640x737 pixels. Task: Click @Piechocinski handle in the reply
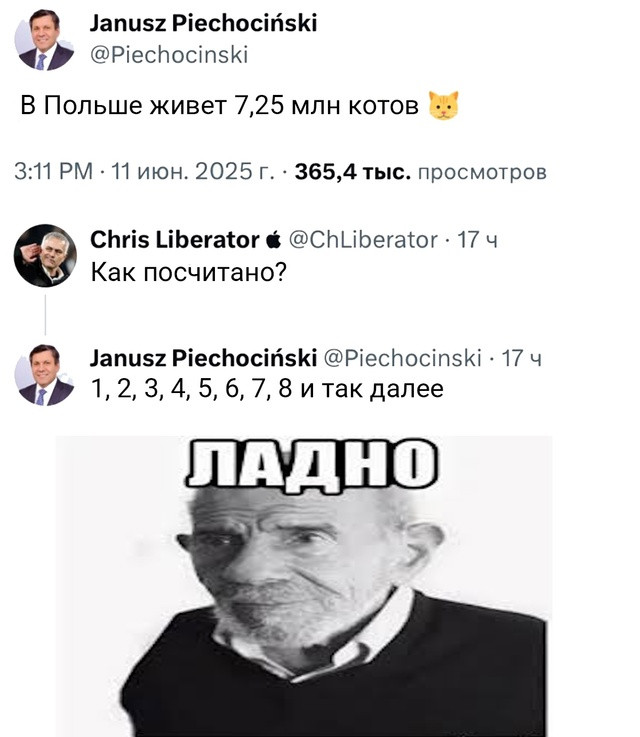403,358
